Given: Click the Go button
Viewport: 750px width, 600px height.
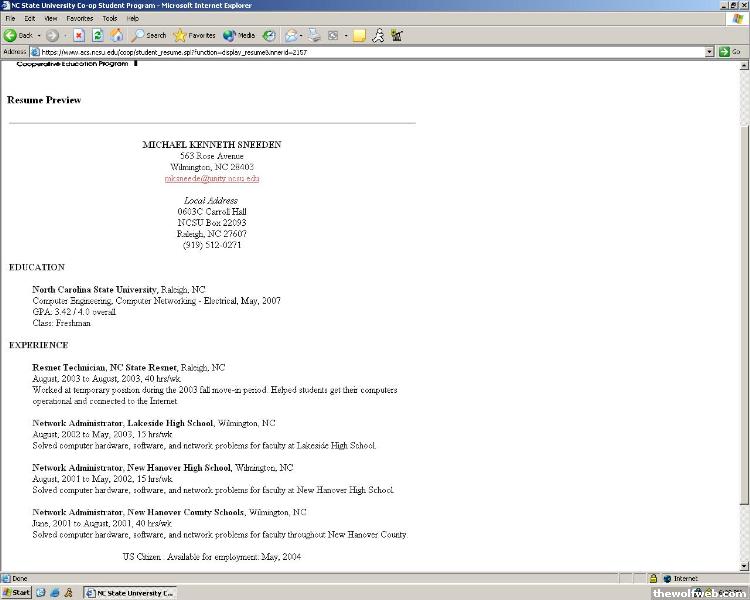Looking at the screenshot, I should [730, 52].
